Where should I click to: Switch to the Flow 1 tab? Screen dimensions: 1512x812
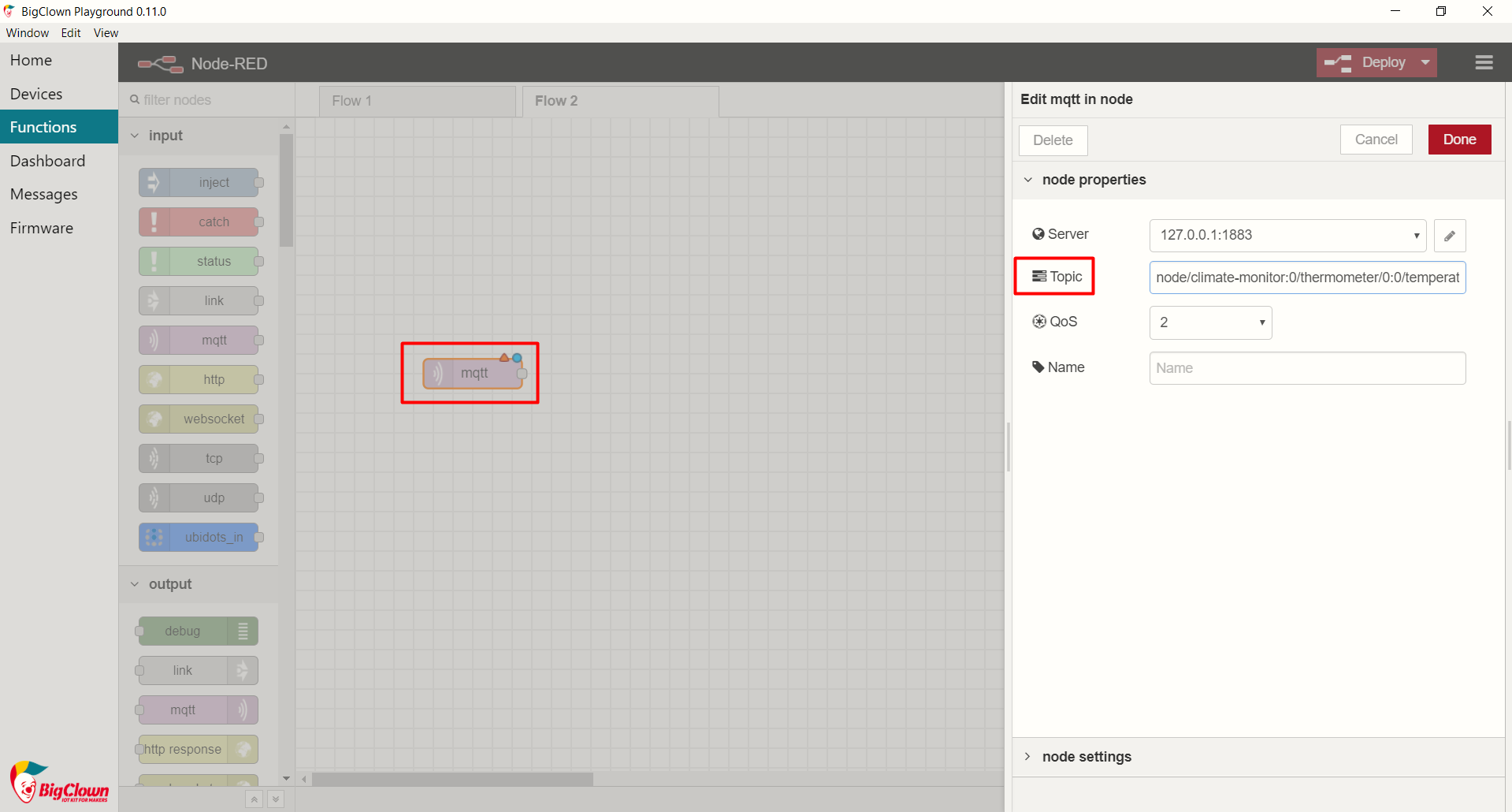418,101
